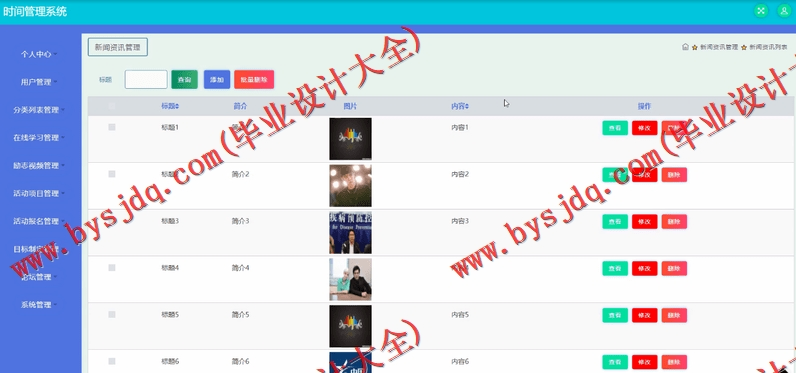The height and width of the screenshot is (373, 796).
Task: View row 标题6 with 查看 button
Action: [615, 362]
